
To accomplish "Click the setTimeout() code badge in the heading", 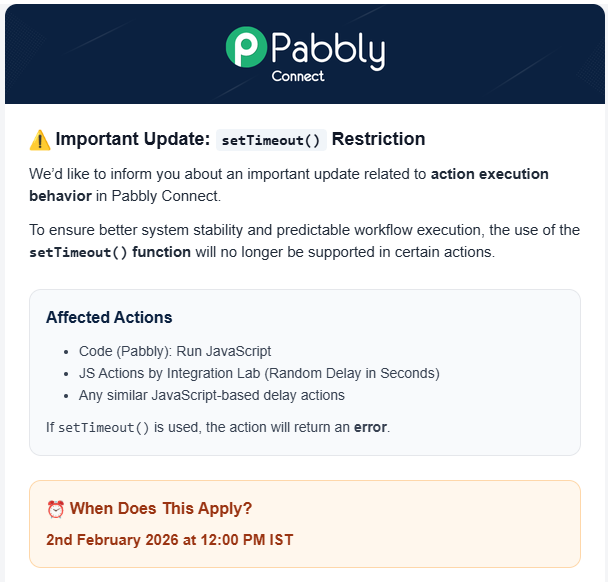I will coord(271,140).
